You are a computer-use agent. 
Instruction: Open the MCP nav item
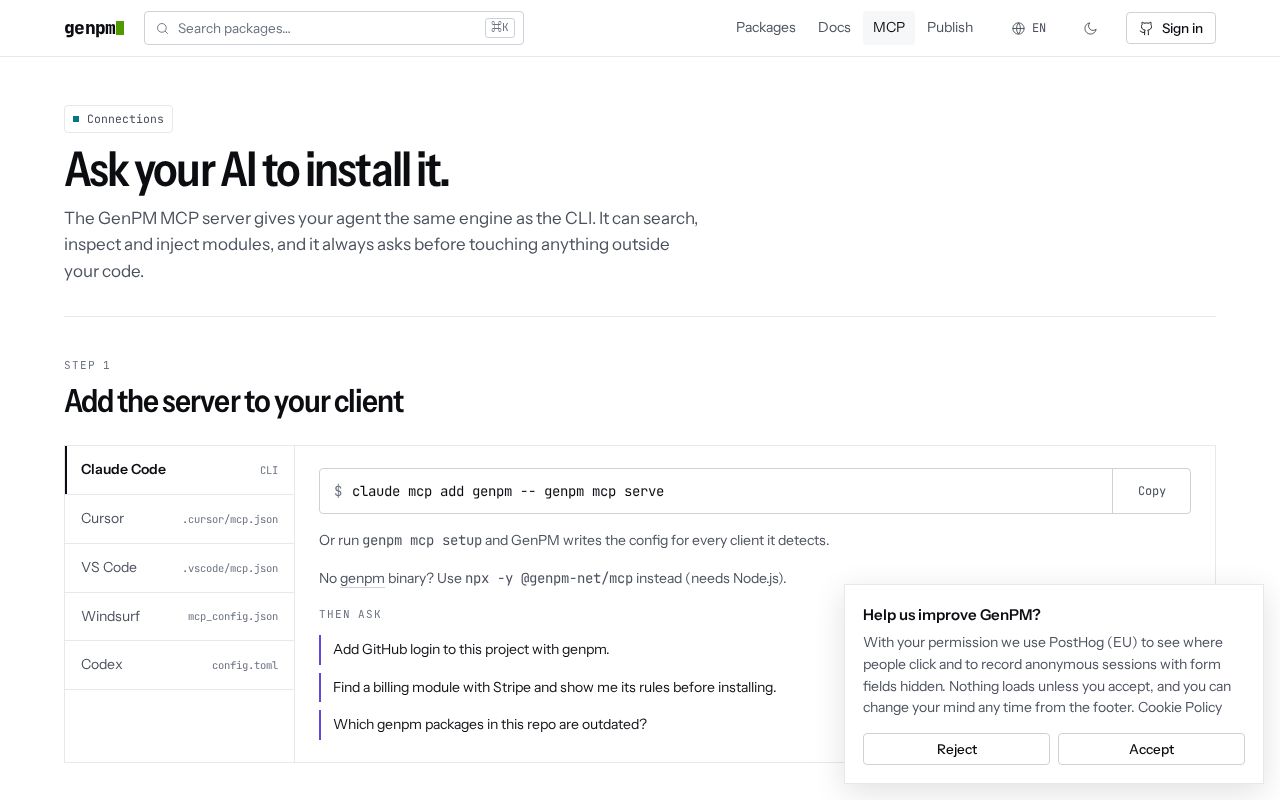click(889, 28)
